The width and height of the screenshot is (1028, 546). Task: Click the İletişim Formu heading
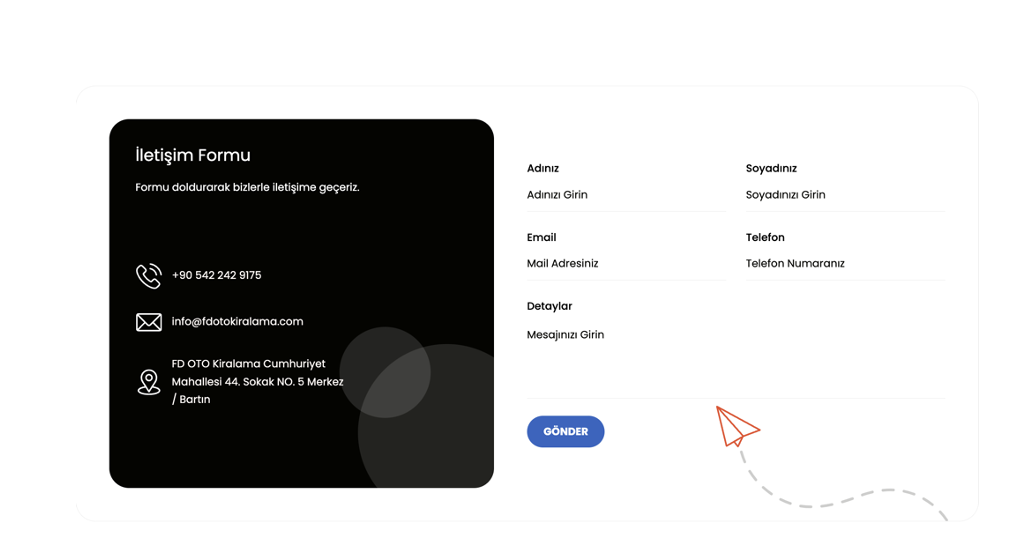(193, 155)
